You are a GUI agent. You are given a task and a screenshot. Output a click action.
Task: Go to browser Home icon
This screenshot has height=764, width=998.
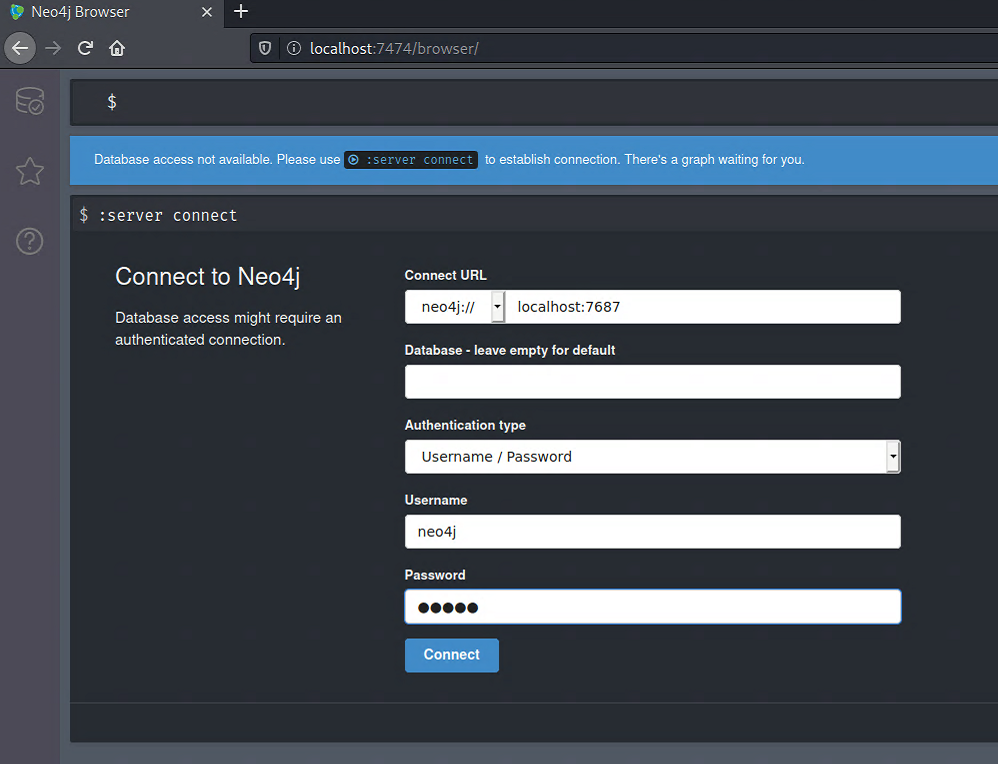click(117, 48)
